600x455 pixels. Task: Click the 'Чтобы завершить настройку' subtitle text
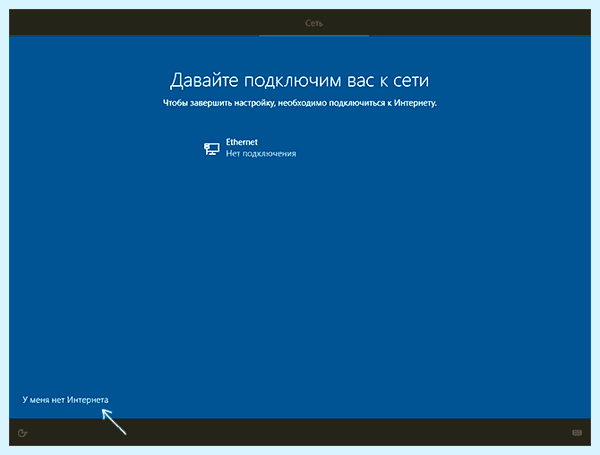(x=300, y=103)
